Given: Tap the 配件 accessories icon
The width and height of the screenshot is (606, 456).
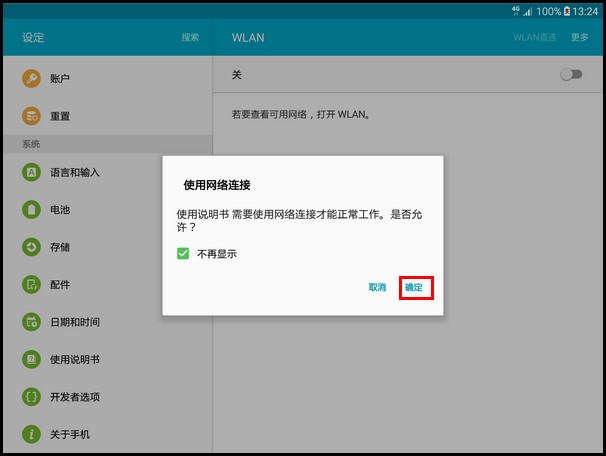Looking at the screenshot, I should [31, 284].
